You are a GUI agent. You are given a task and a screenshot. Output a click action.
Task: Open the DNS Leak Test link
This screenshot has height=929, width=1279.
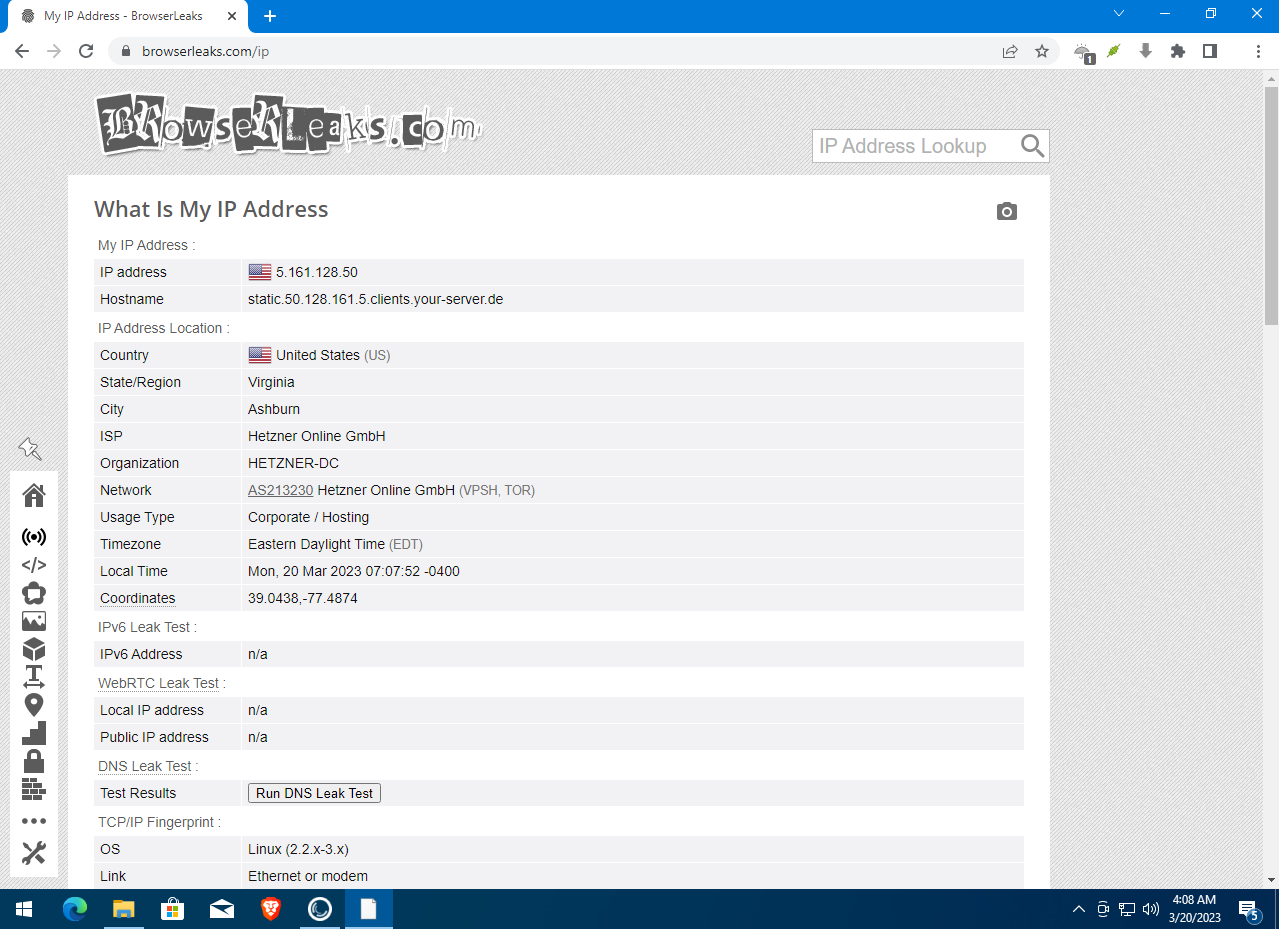tap(145, 766)
